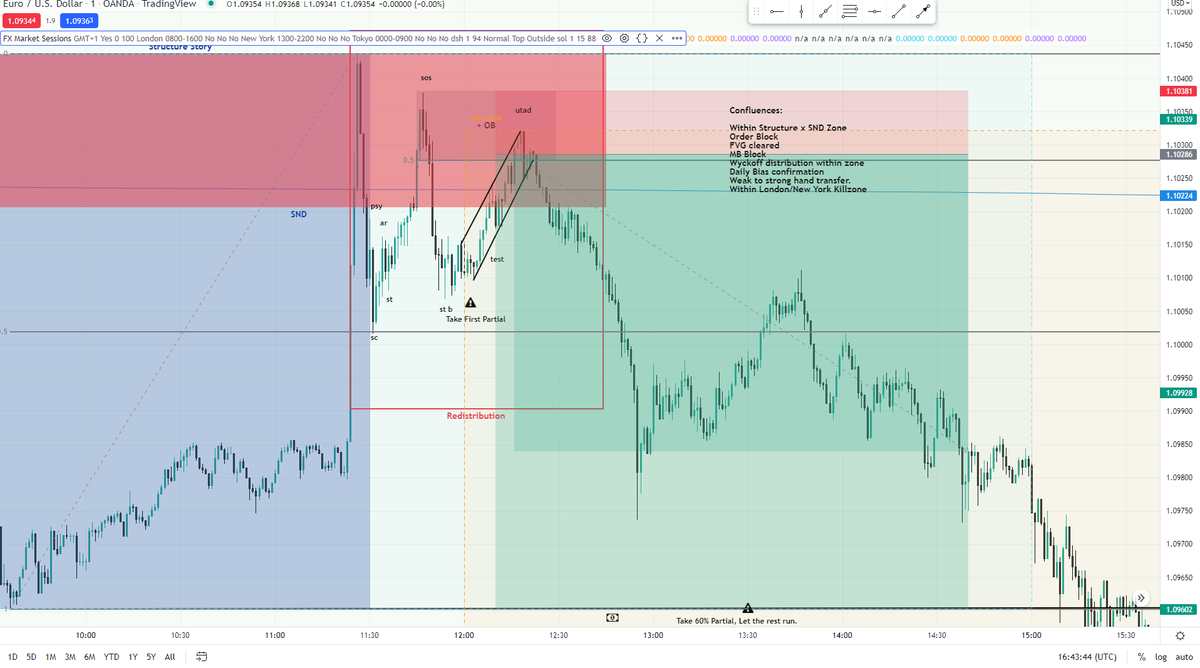Toggle percent scale mode
Screen dimensions: 1200x668
[x=1141, y=657]
